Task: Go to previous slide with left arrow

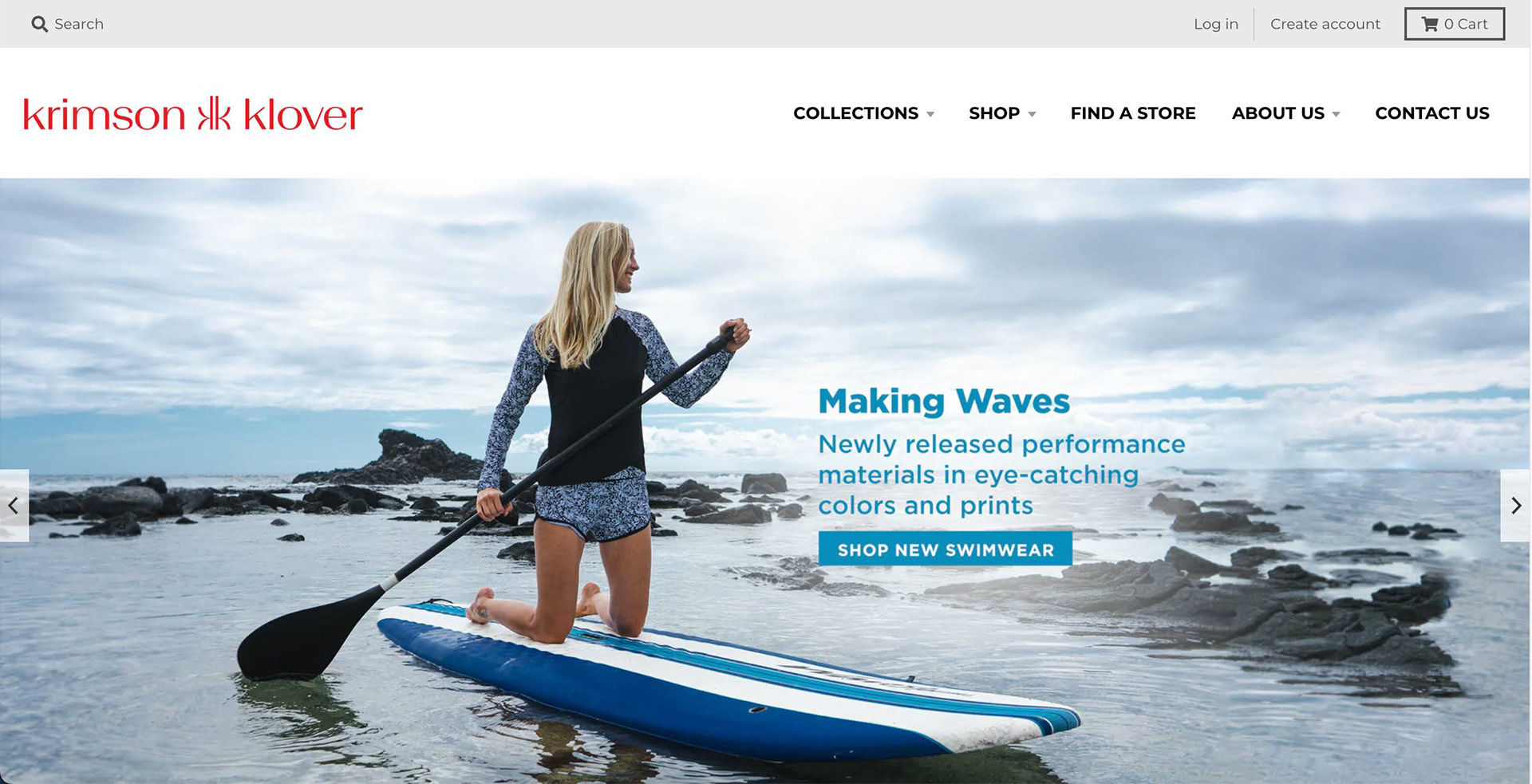Action: [14, 506]
